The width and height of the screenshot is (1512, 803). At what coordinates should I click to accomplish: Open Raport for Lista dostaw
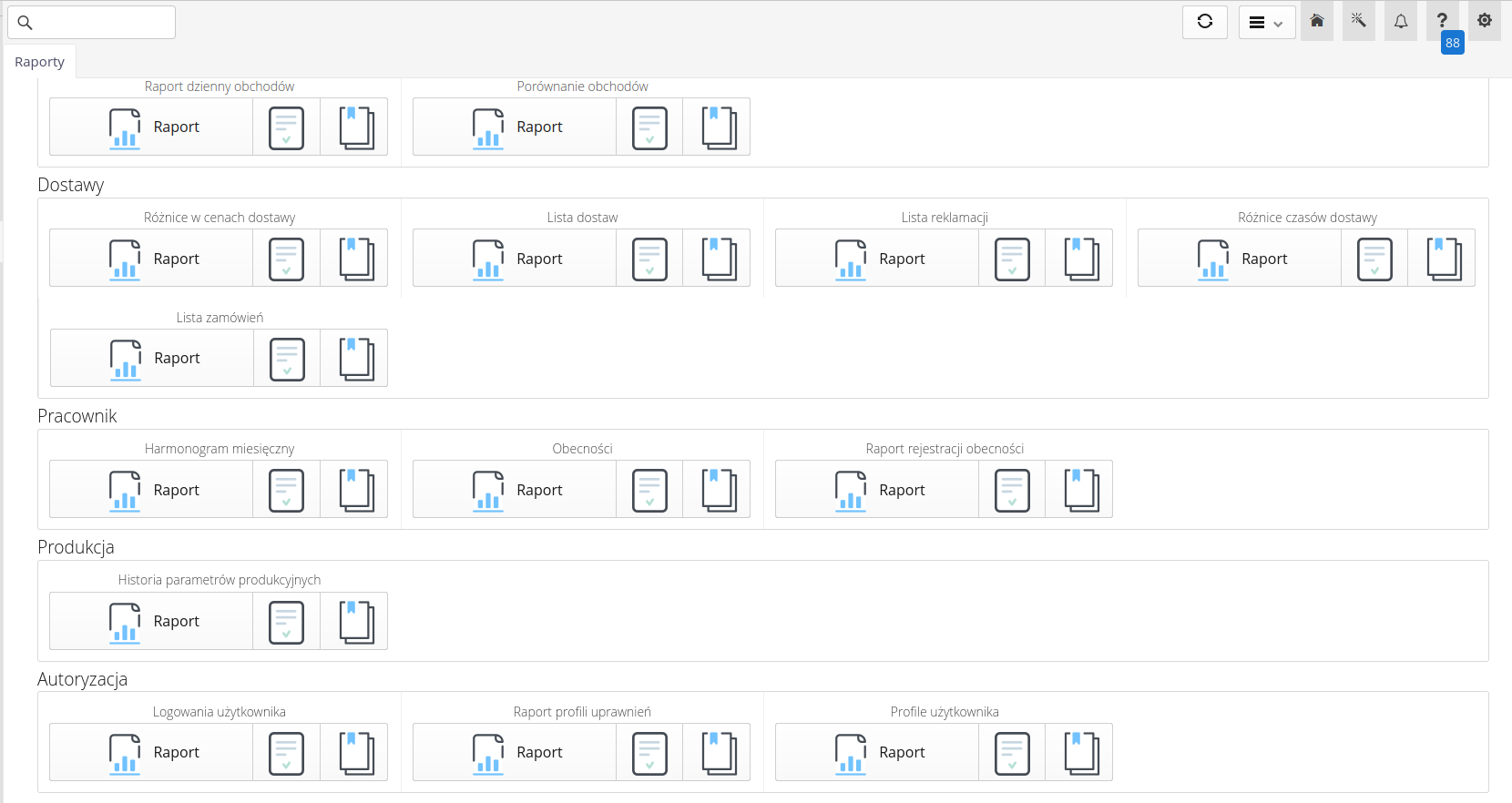[x=515, y=259]
